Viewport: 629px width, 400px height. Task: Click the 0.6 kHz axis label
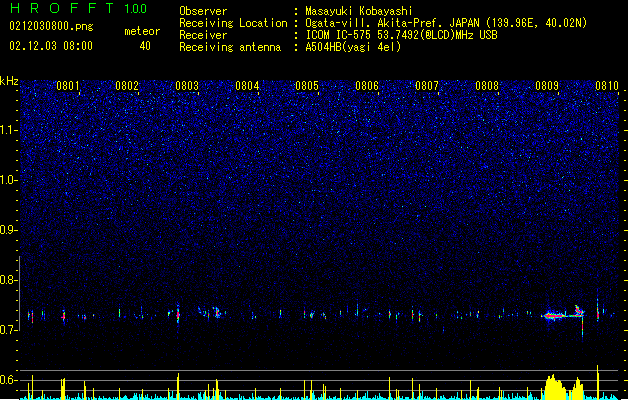point(9,380)
